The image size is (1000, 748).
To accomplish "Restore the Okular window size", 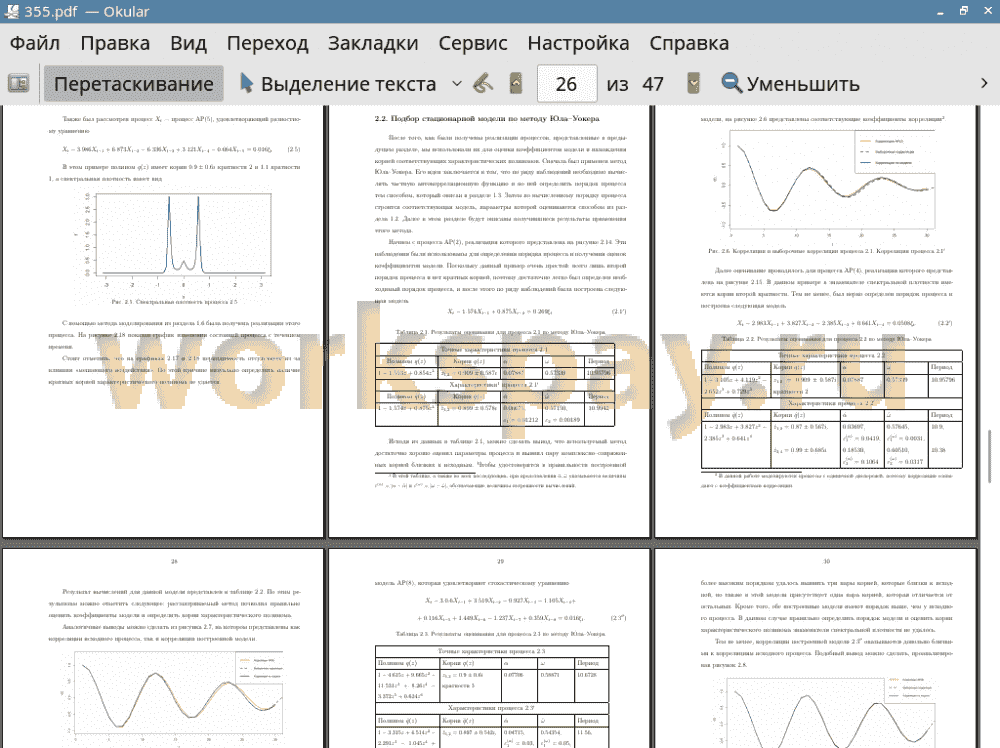I will tap(964, 11).
